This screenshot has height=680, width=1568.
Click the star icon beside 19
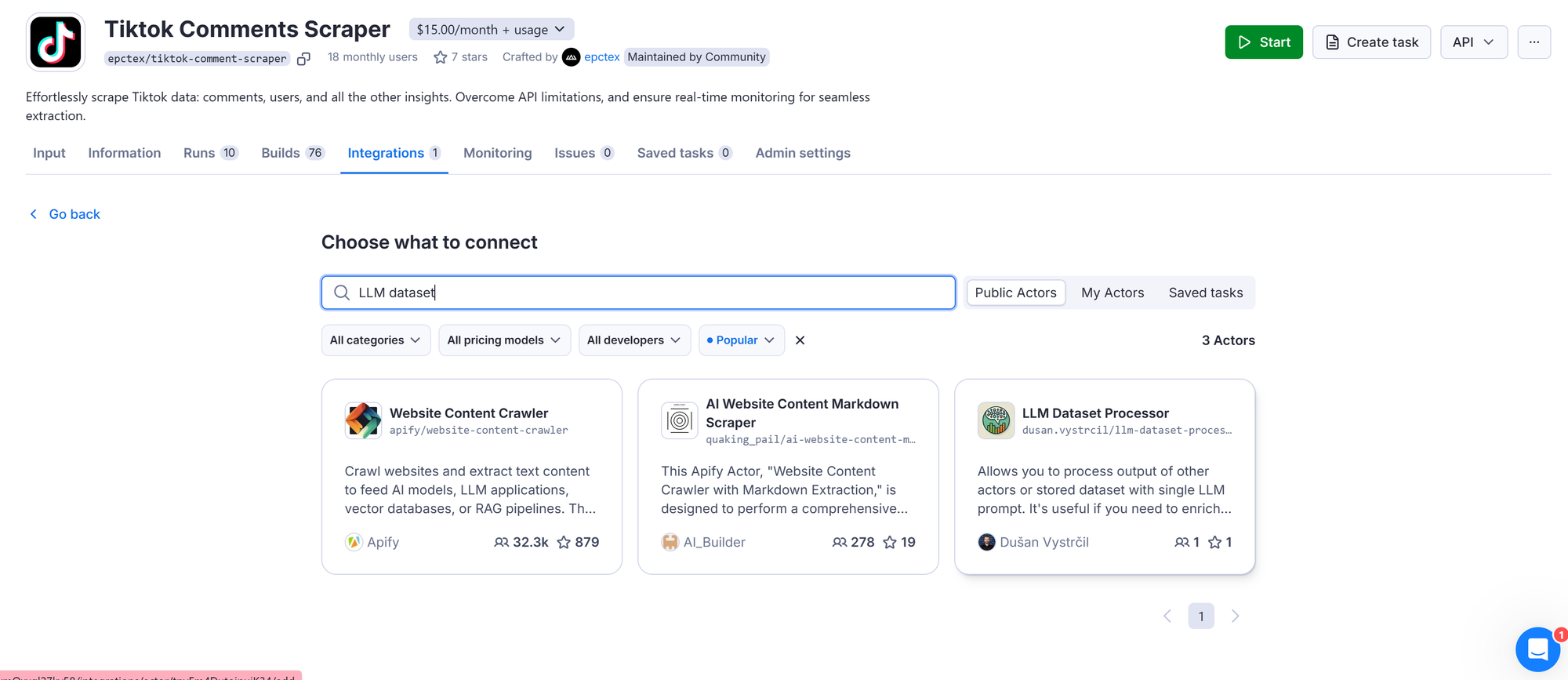pyautogui.click(x=890, y=542)
